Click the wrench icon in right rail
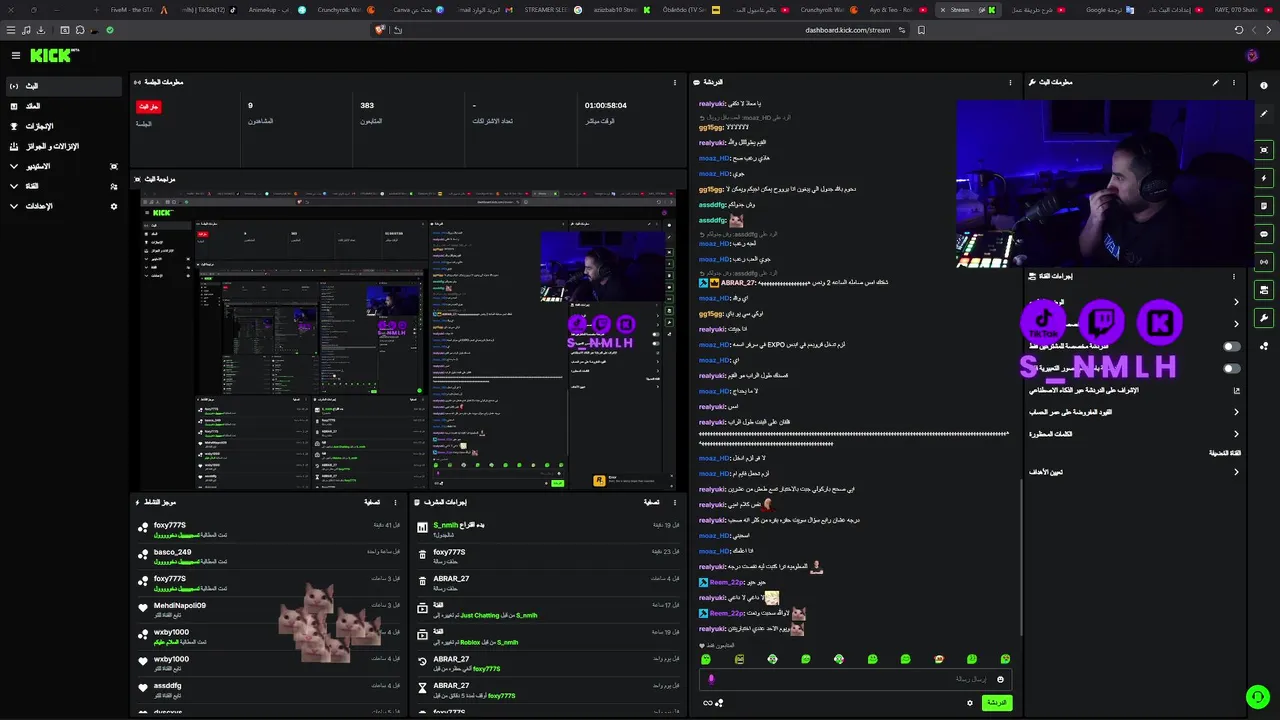This screenshot has height=720, width=1280. point(1264,318)
